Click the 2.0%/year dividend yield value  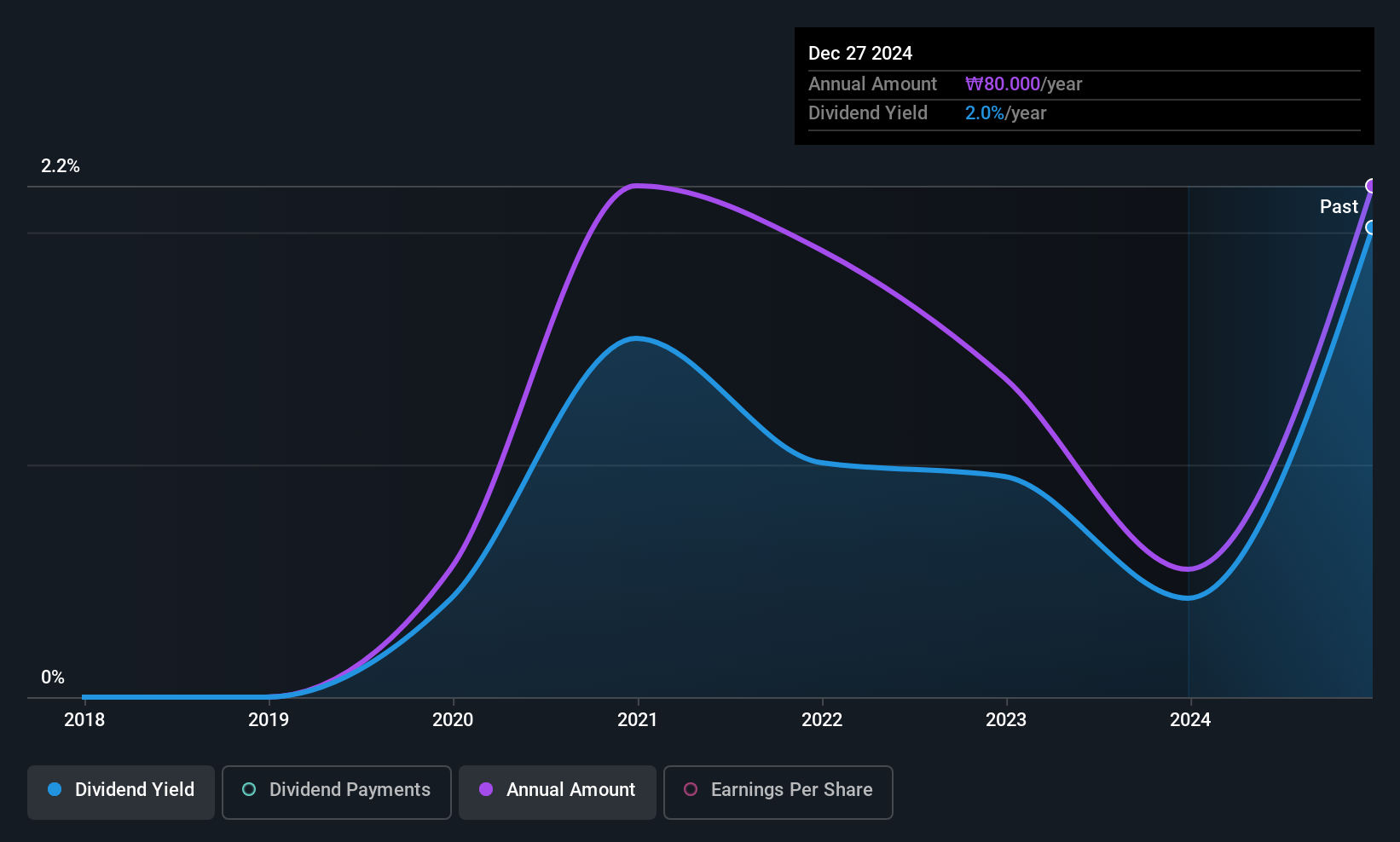[x=1005, y=113]
